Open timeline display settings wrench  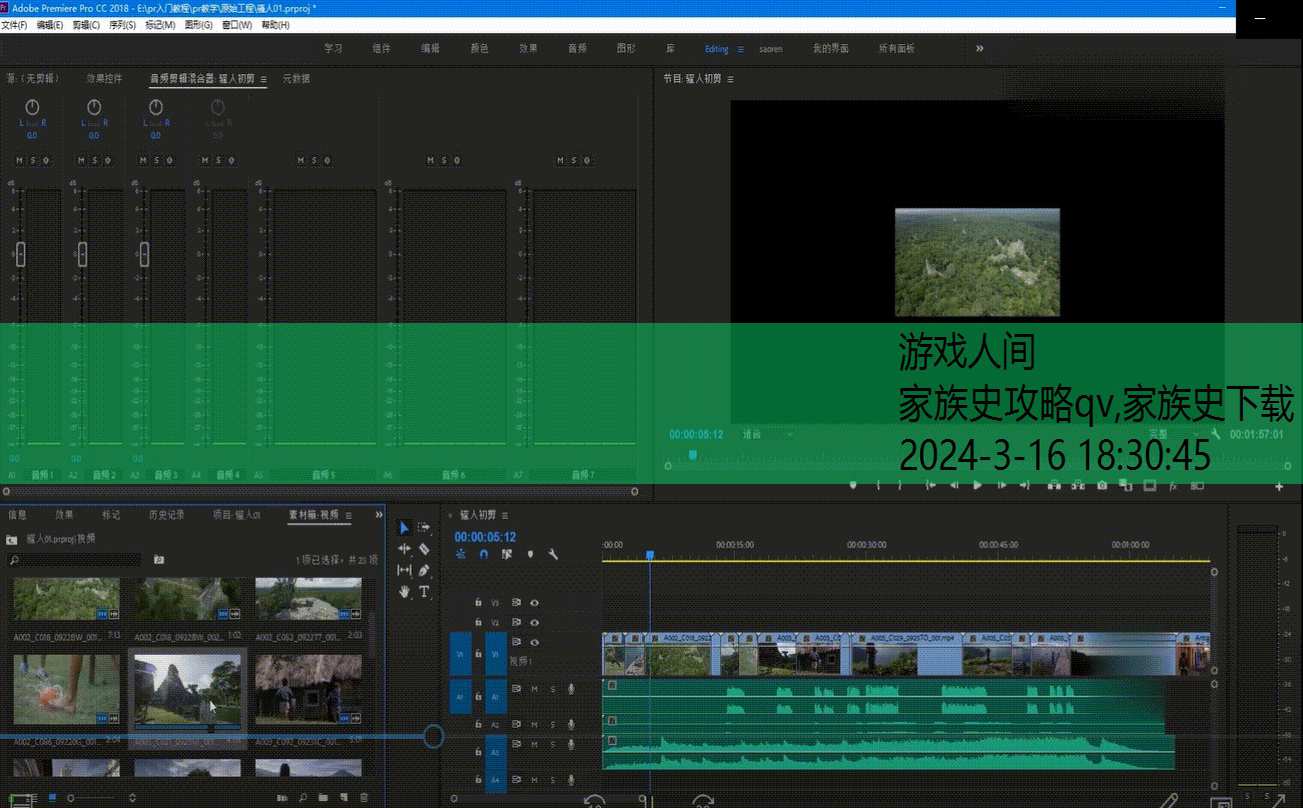(553, 554)
